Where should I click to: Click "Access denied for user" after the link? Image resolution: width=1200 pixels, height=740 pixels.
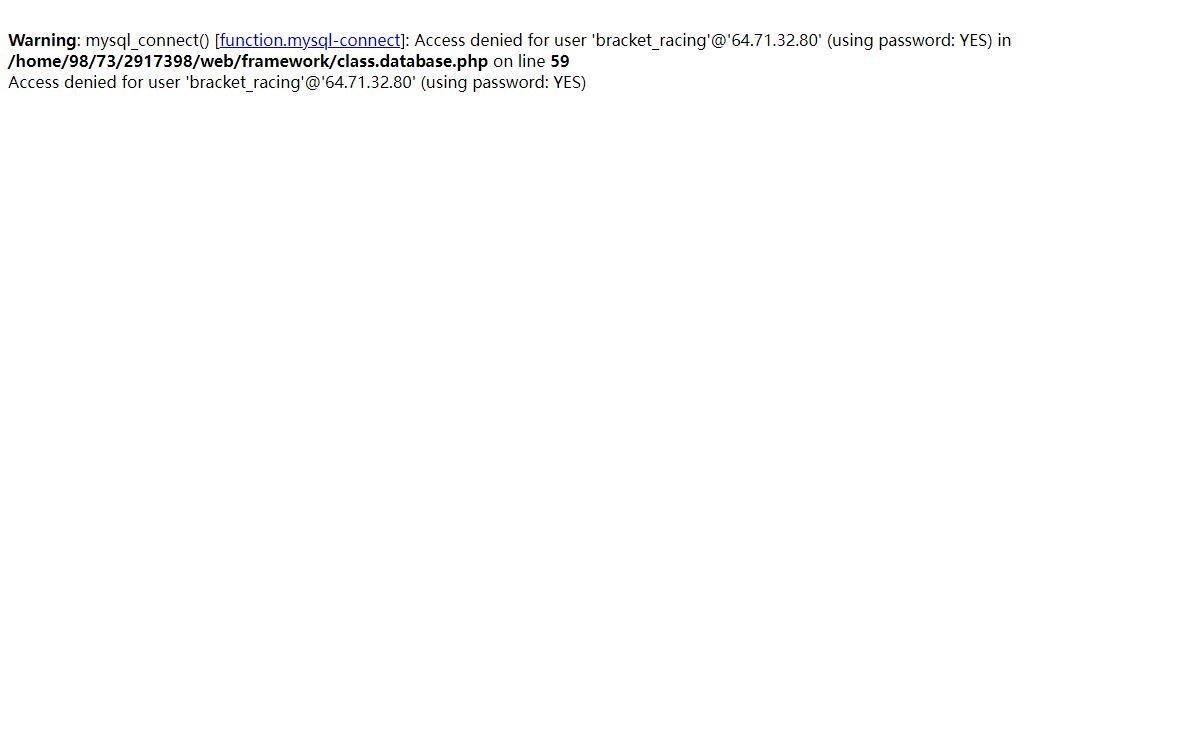point(500,41)
